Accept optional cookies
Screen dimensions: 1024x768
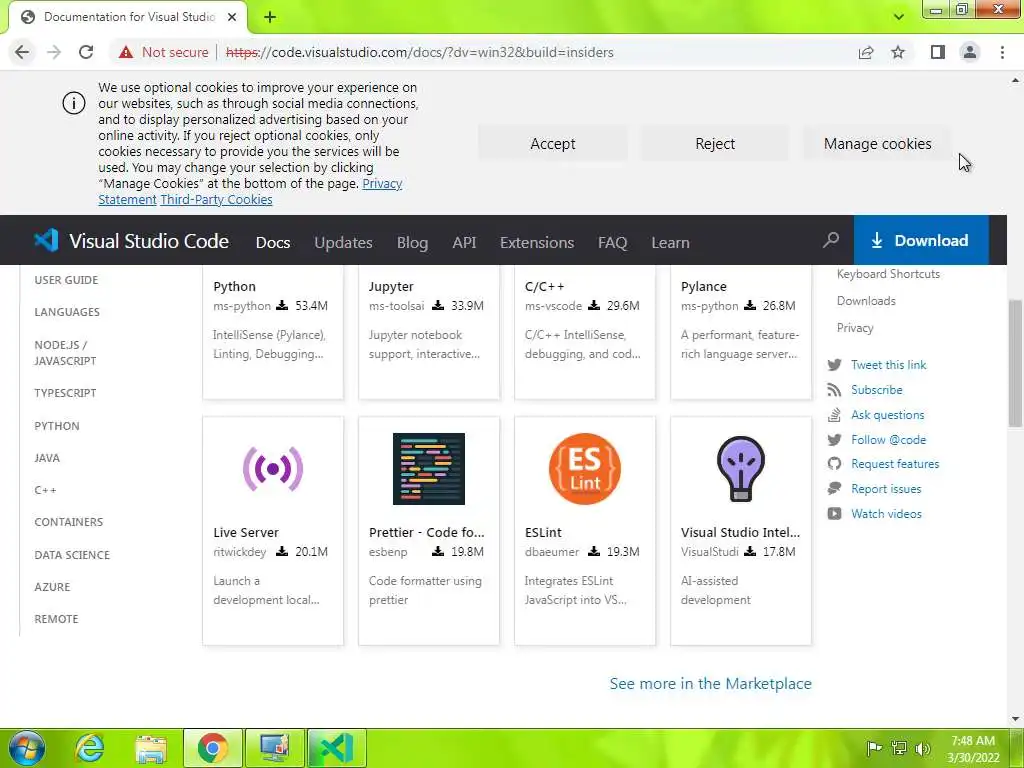(552, 144)
